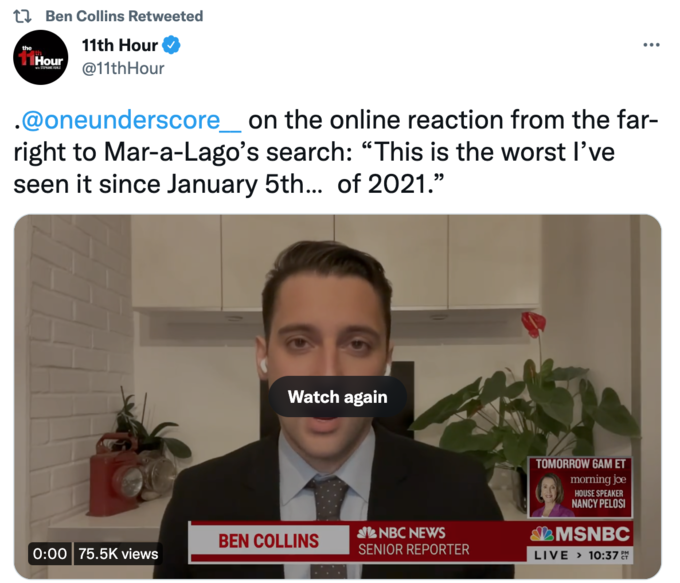The height and width of the screenshot is (583, 680).
Task: Open Ben Collins Retweeted link
Action: (x=124, y=16)
